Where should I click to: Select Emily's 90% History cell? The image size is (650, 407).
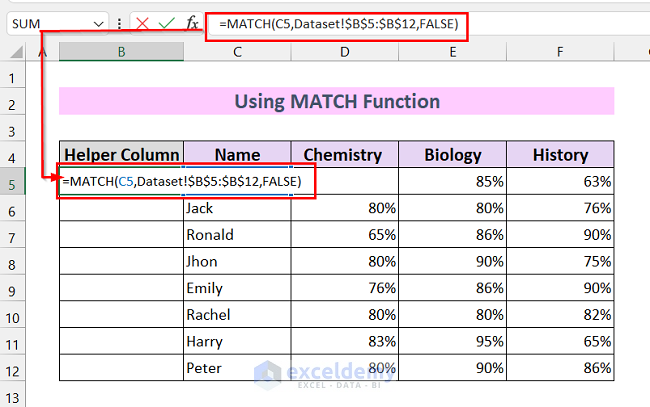tap(561, 288)
